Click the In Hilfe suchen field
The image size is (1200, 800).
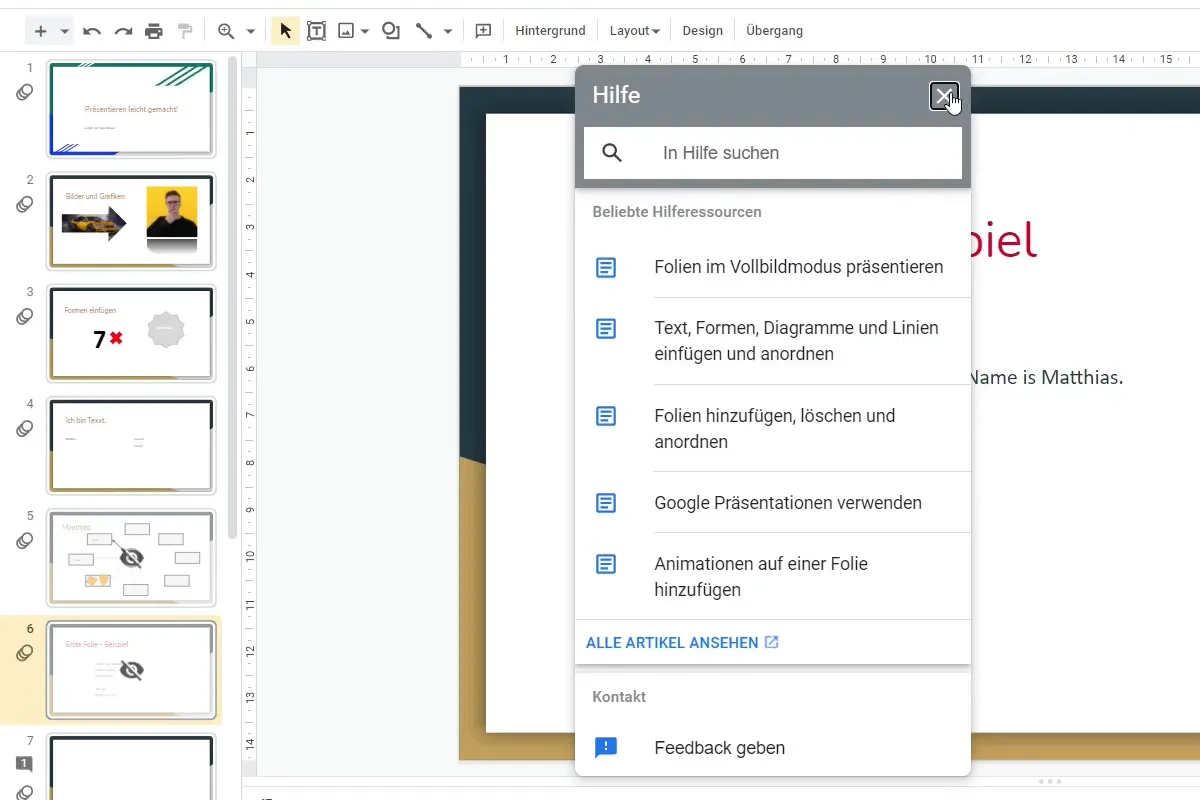pyautogui.click(x=773, y=153)
